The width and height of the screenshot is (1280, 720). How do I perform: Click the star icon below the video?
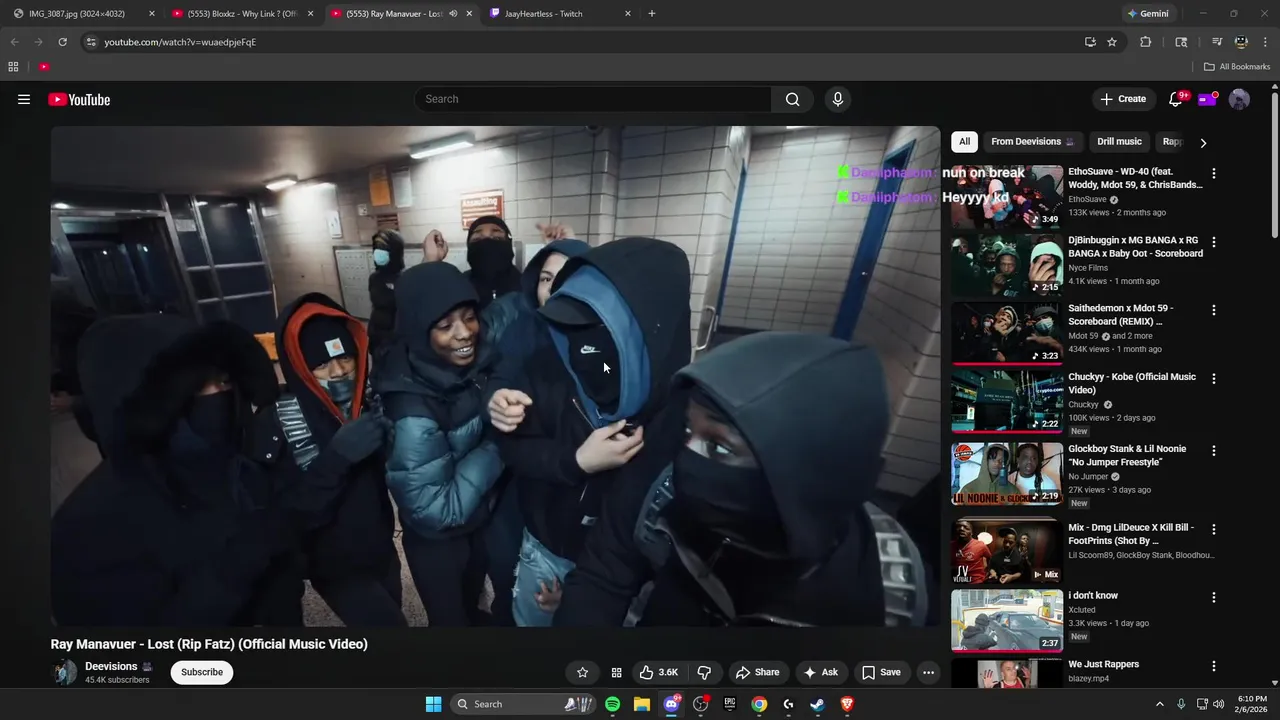582,672
